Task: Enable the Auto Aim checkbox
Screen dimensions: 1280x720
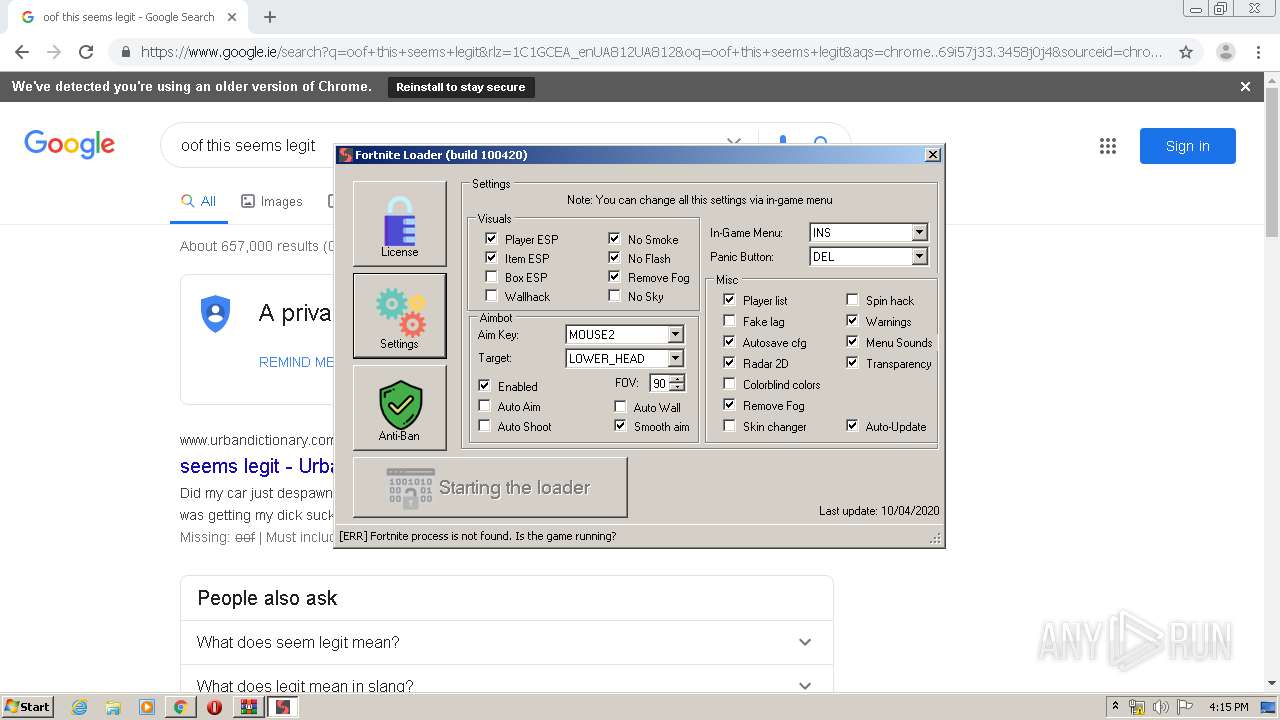Action: [x=484, y=406]
